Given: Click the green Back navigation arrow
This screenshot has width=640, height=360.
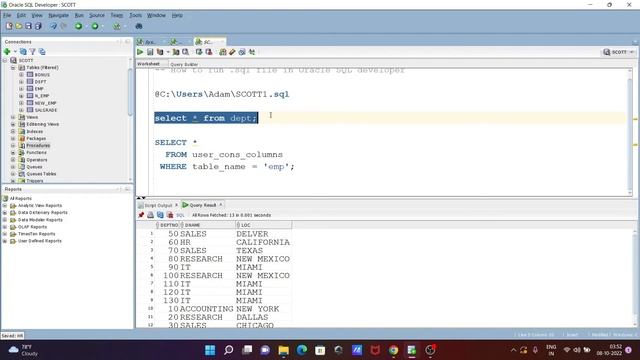Looking at the screenshot, I should [x=78, y=26].
